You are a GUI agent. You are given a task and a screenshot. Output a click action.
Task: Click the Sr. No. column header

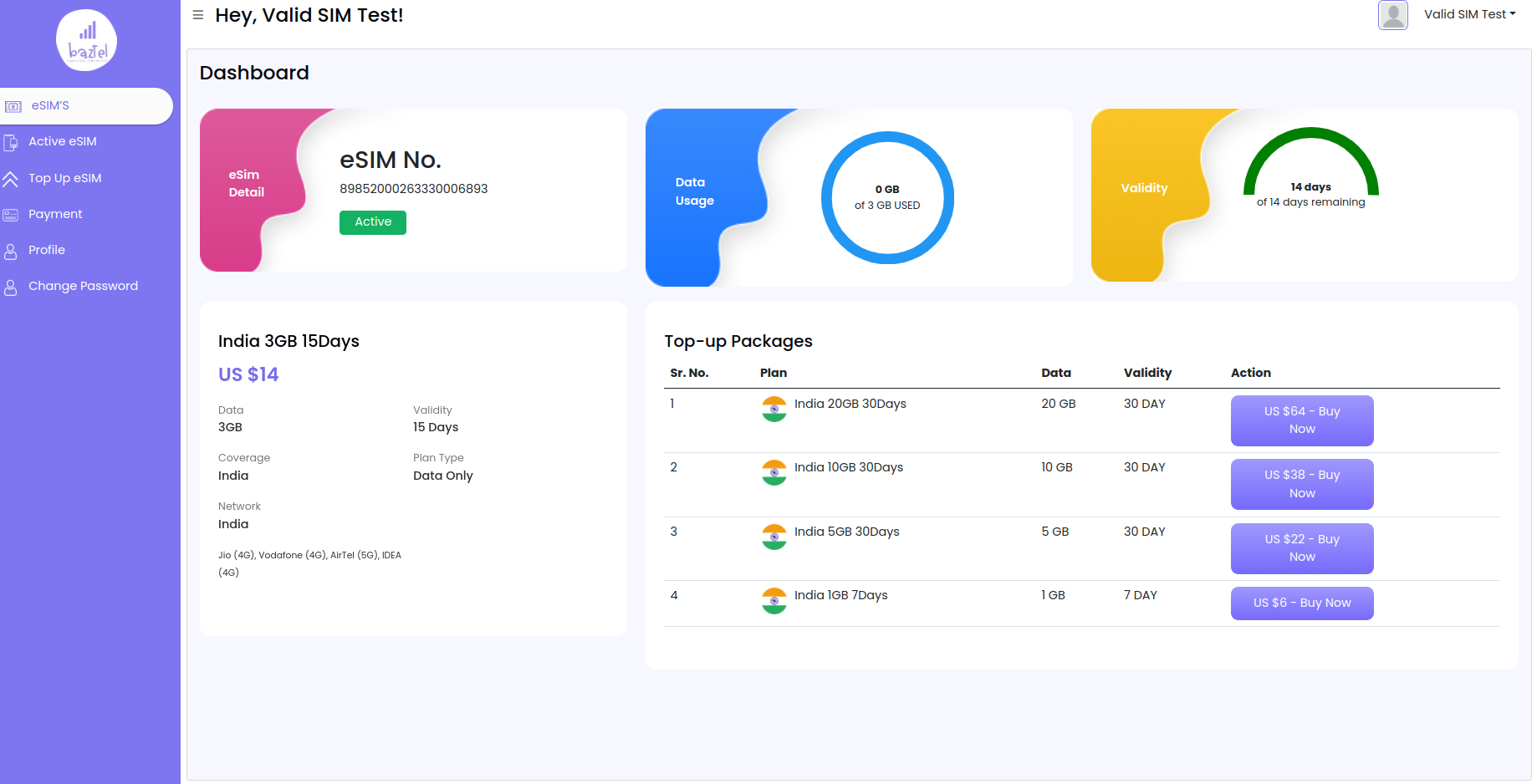(689, 373)
